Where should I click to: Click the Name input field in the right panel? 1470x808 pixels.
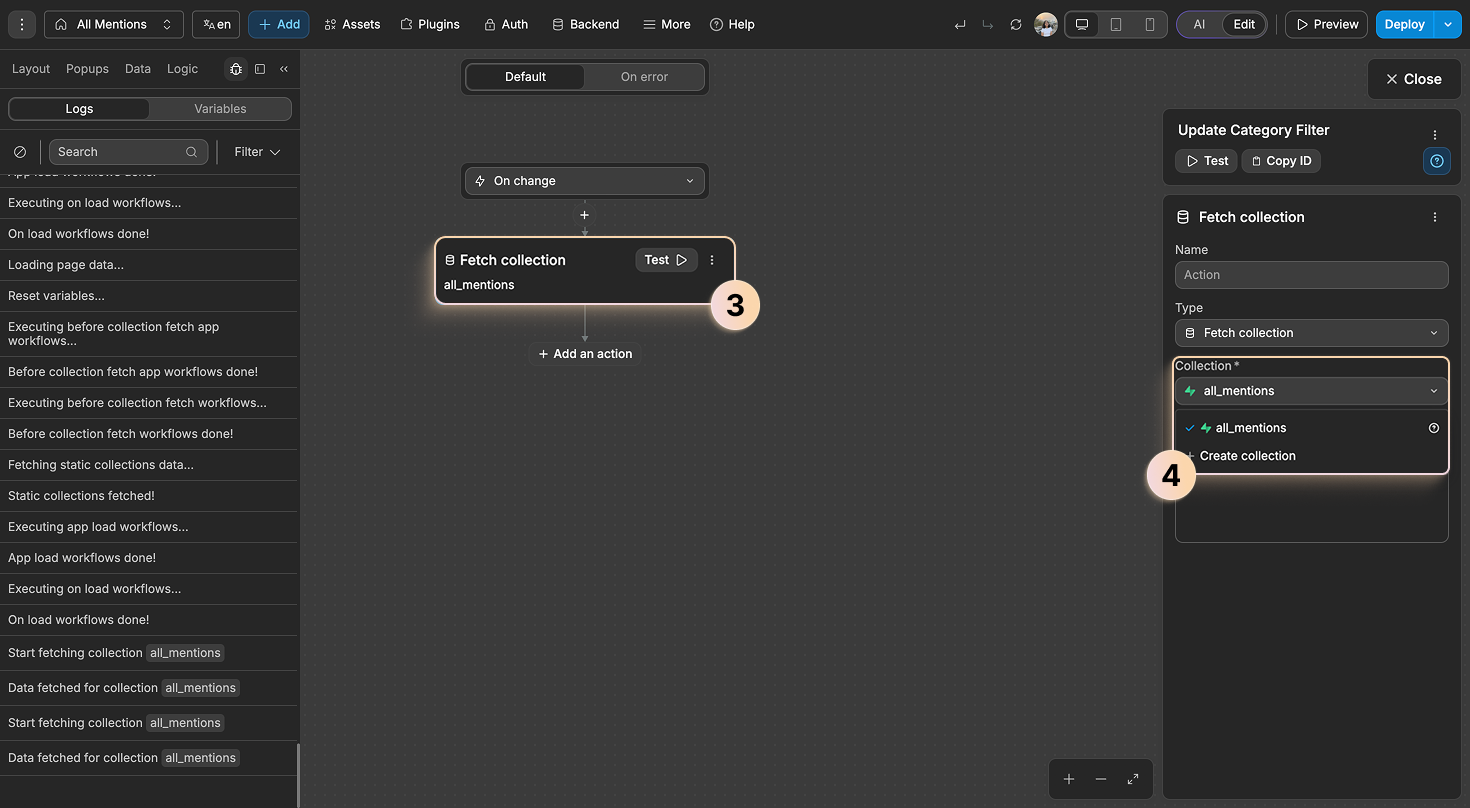pos(1311,274)
